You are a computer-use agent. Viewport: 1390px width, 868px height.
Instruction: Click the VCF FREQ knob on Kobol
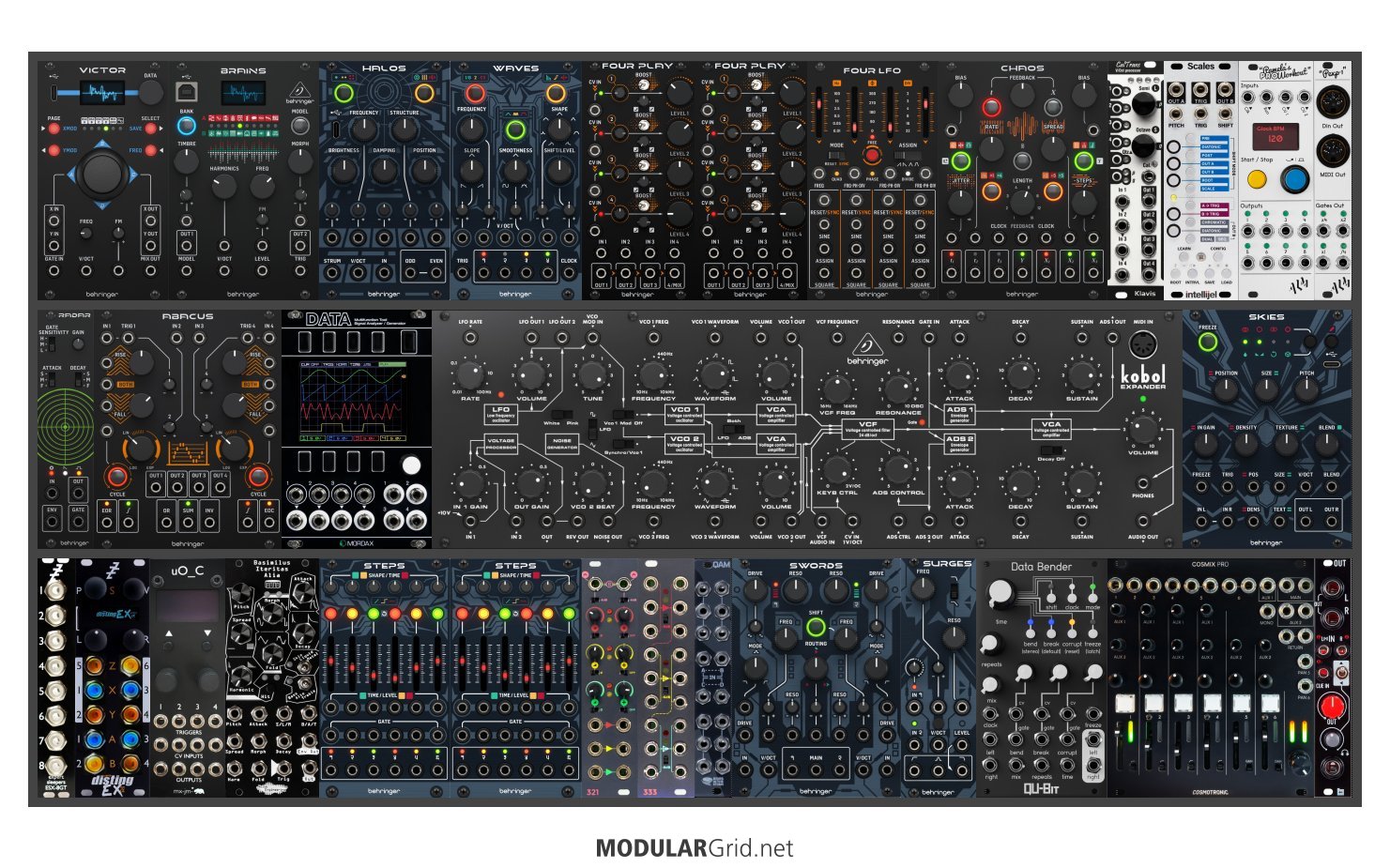(x=837, y=388)
